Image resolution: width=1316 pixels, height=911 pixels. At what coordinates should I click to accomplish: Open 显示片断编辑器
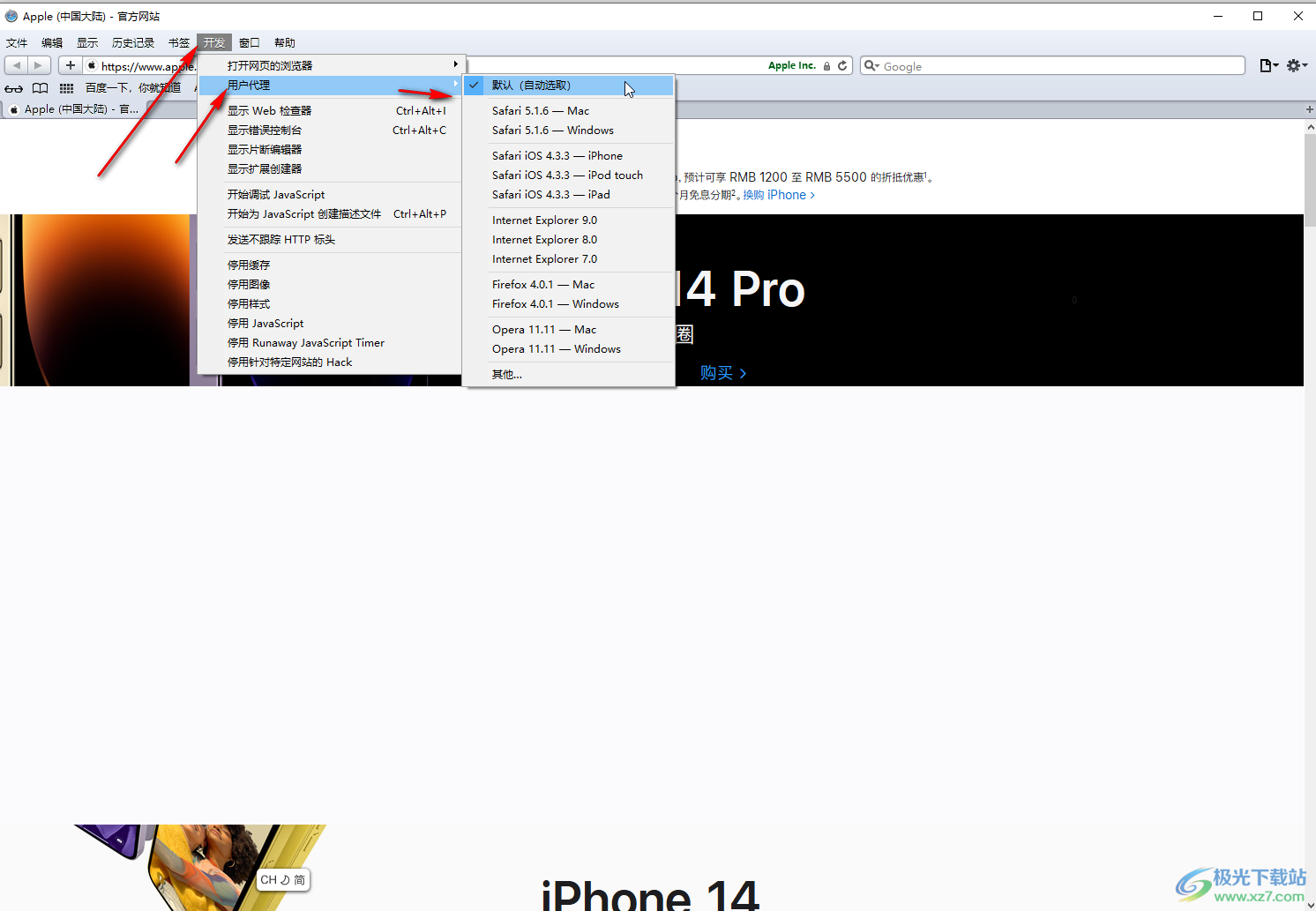pos(331,149)
